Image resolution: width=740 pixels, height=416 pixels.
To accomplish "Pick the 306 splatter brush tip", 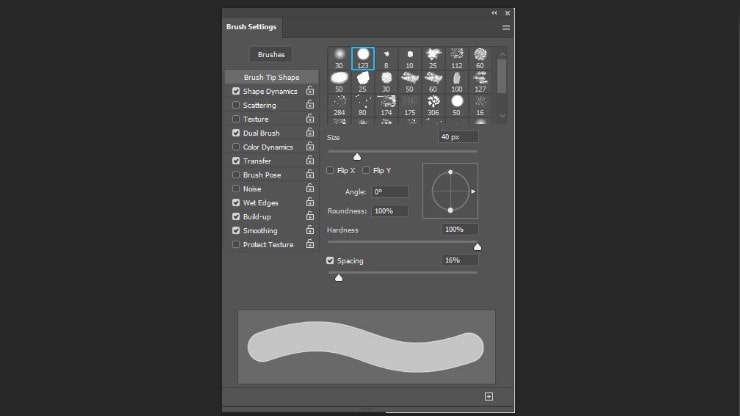I will 433,104.
